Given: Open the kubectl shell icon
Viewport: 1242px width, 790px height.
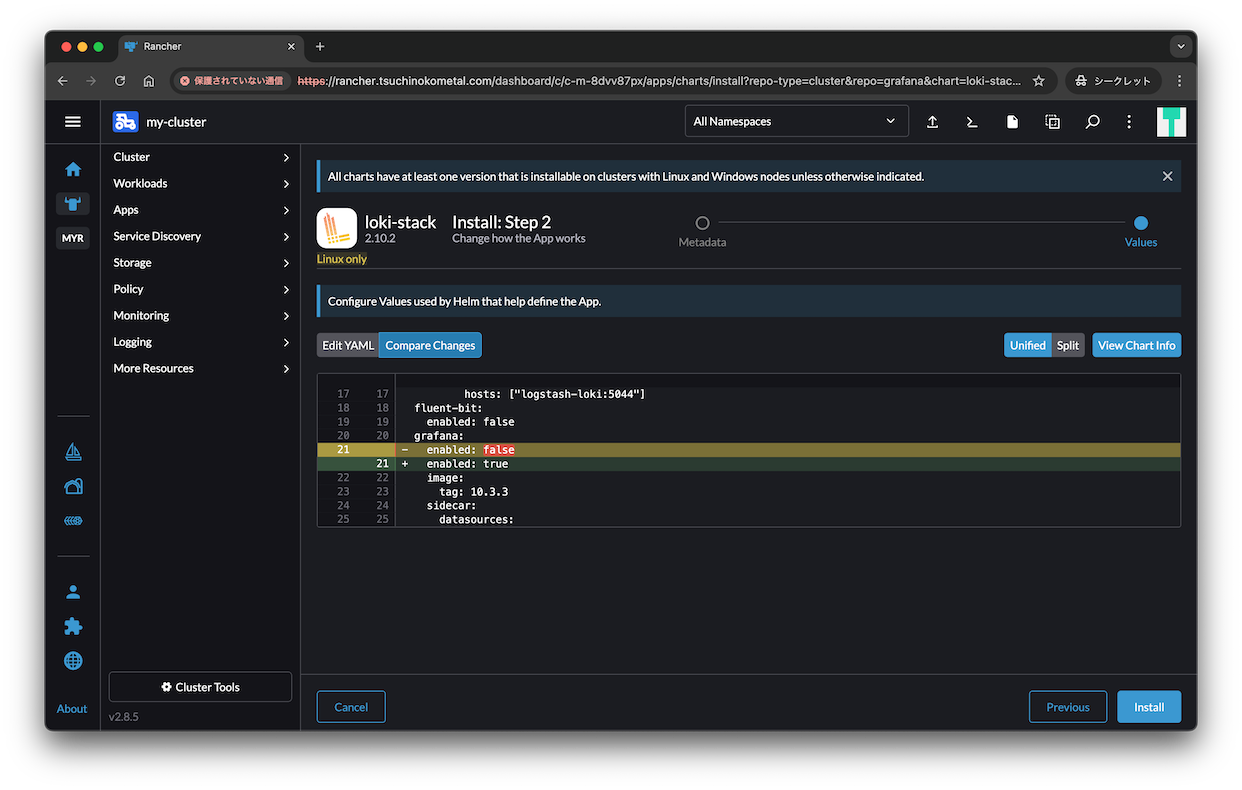Looking at the screenshot, I should [x=971, y=121].
